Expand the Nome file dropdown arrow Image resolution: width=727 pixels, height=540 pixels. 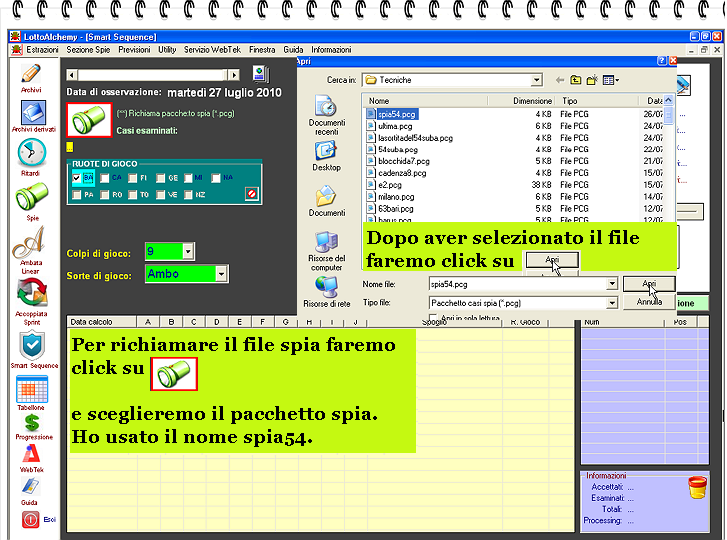click(x=612, y=284)
